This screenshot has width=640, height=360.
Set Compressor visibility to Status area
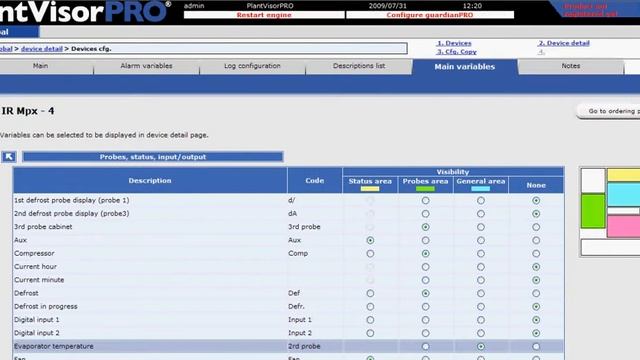tap(370, 253)
